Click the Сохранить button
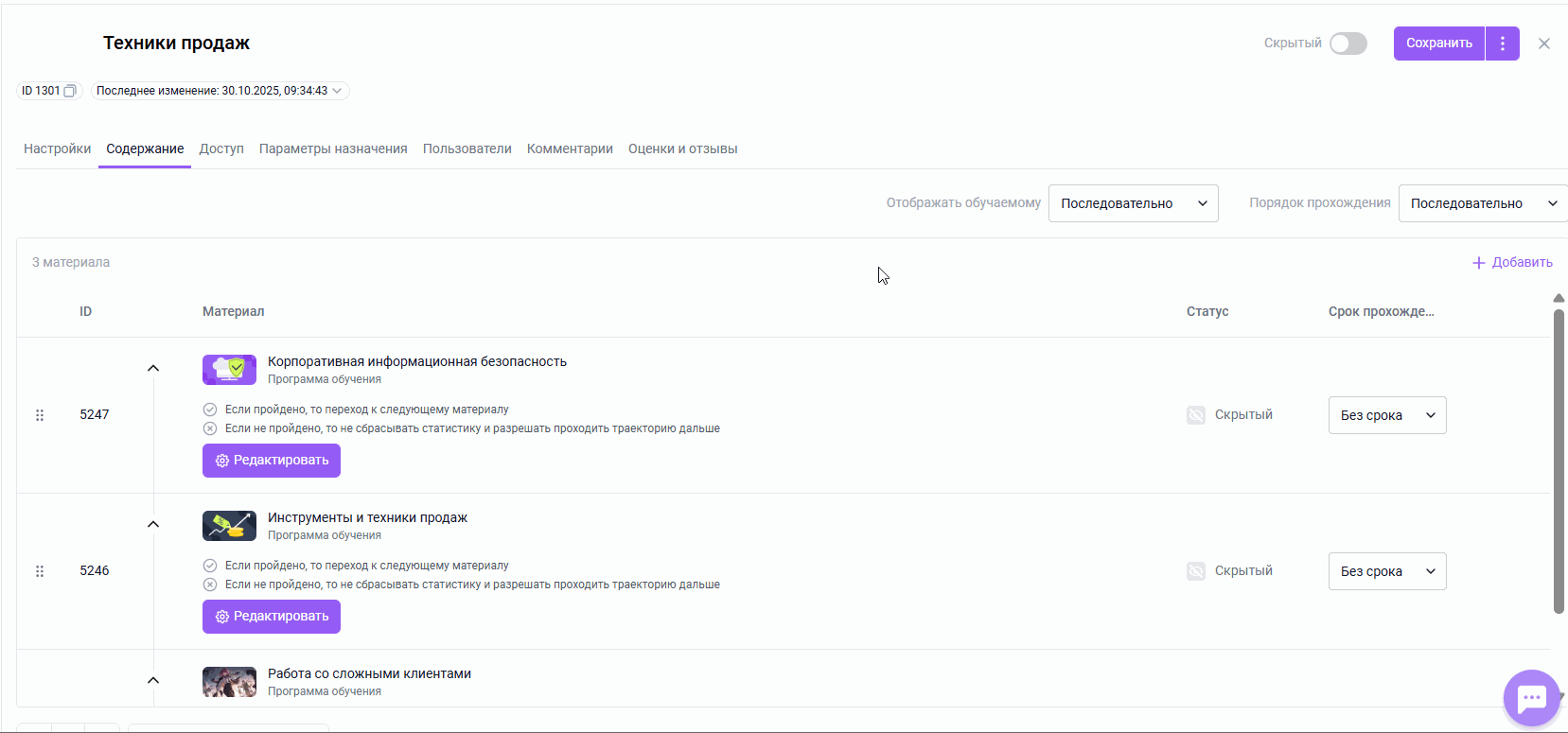Viewport: 1568px width, 733px height. tap(1438, 44)
